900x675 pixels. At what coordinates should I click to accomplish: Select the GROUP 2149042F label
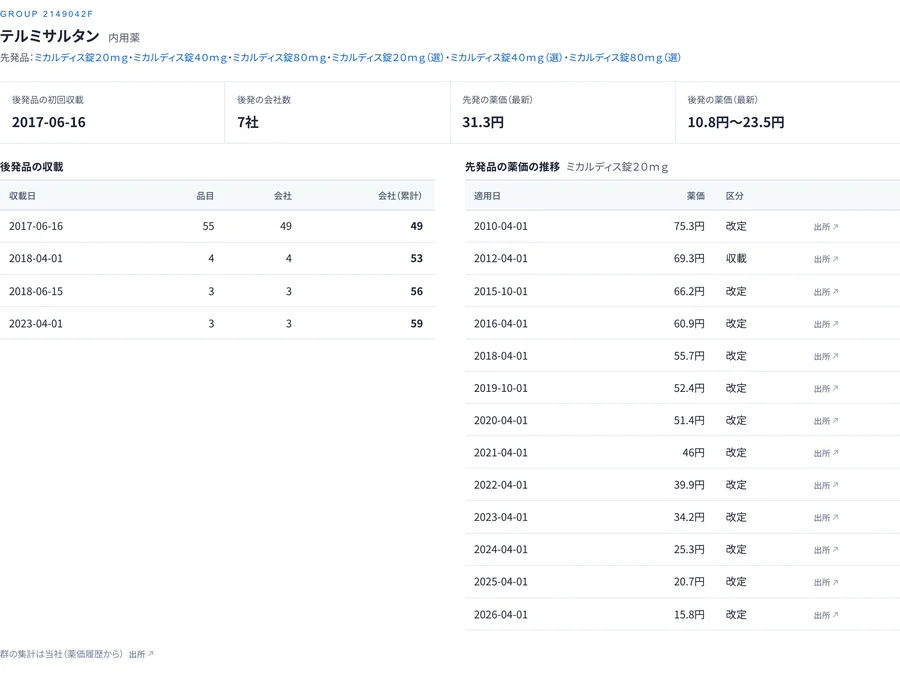pyautogui.click(x=46, y=14)
